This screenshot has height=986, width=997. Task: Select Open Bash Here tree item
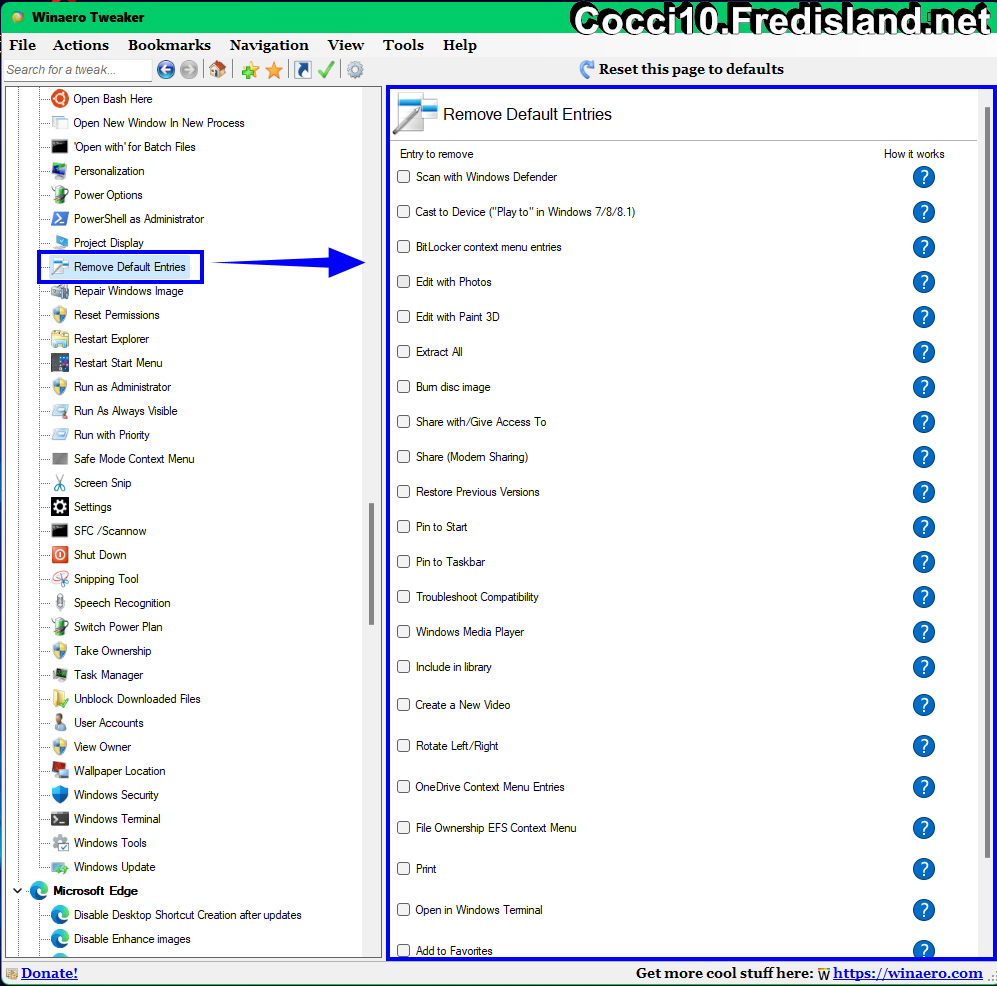pos(113,99)
